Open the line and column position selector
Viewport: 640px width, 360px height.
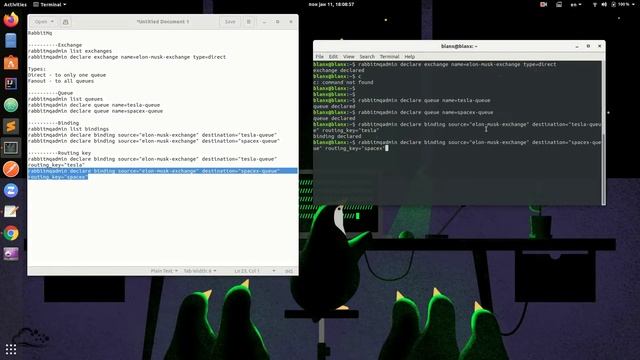[254, 271]
